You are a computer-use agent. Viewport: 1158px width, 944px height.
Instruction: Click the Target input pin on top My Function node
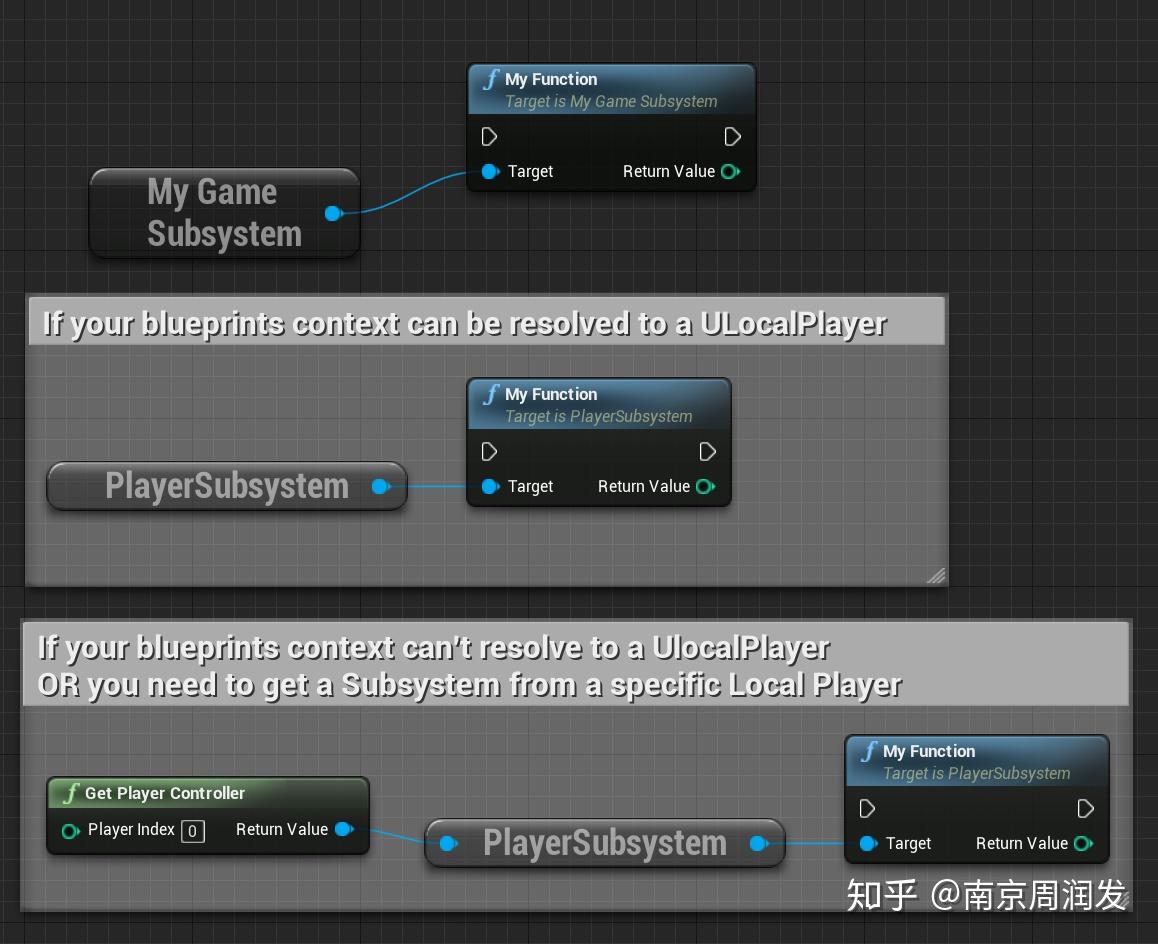tap(490, 171)
